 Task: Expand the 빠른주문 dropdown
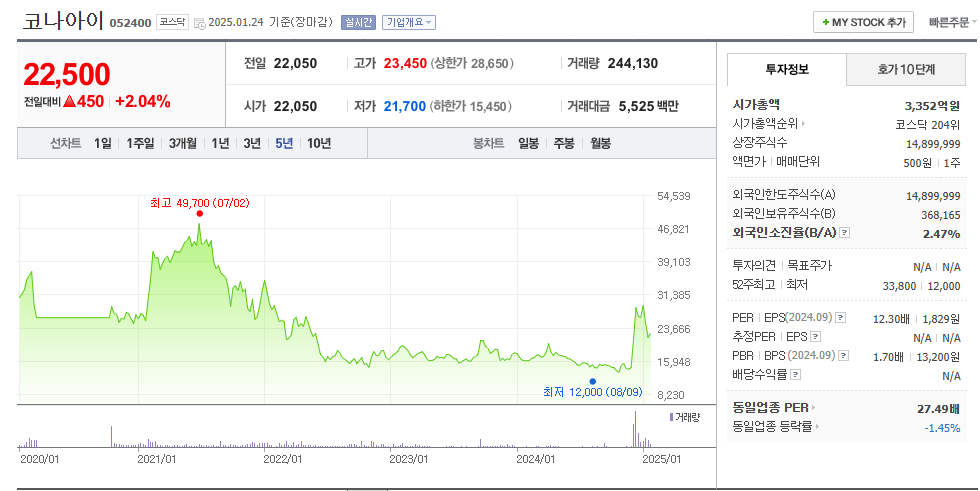pyautogui.click(x=952, y=22)
